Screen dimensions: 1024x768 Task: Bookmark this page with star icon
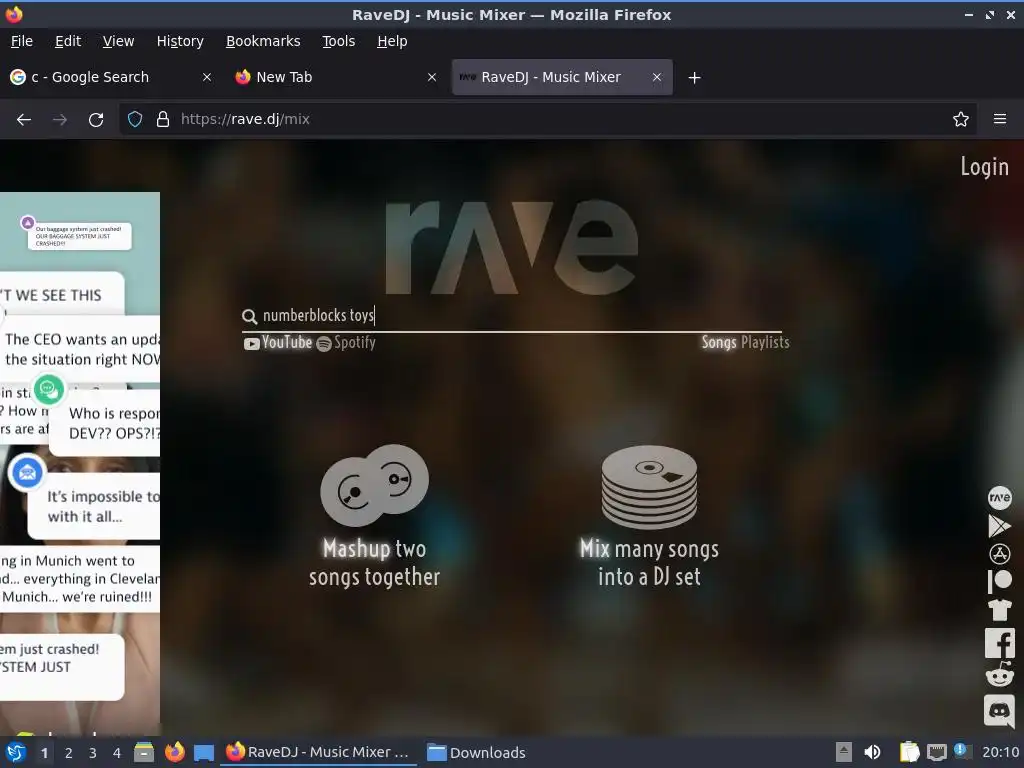pos(960,120)
